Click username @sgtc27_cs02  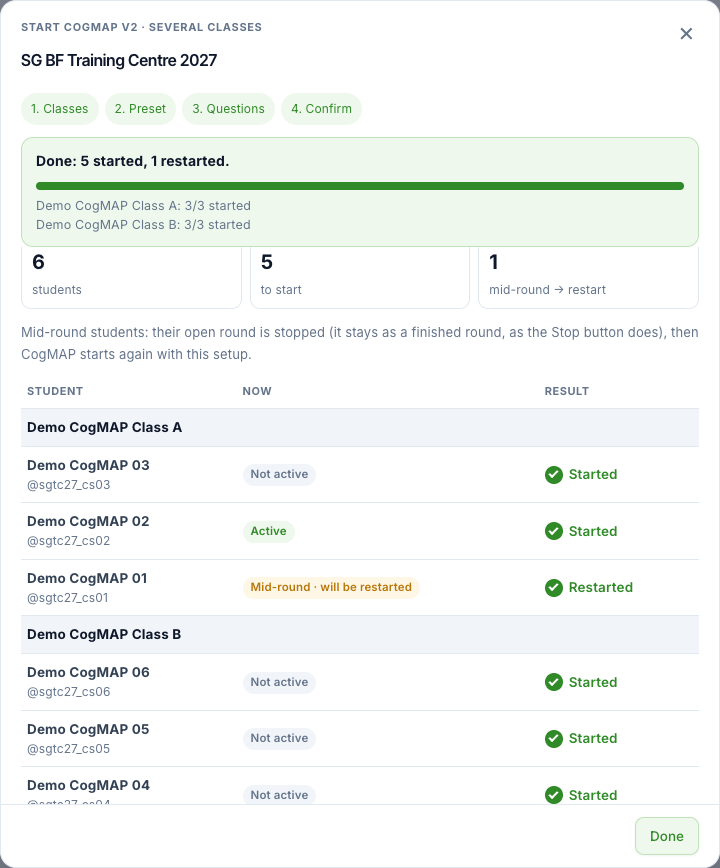(x=69, y=541)
